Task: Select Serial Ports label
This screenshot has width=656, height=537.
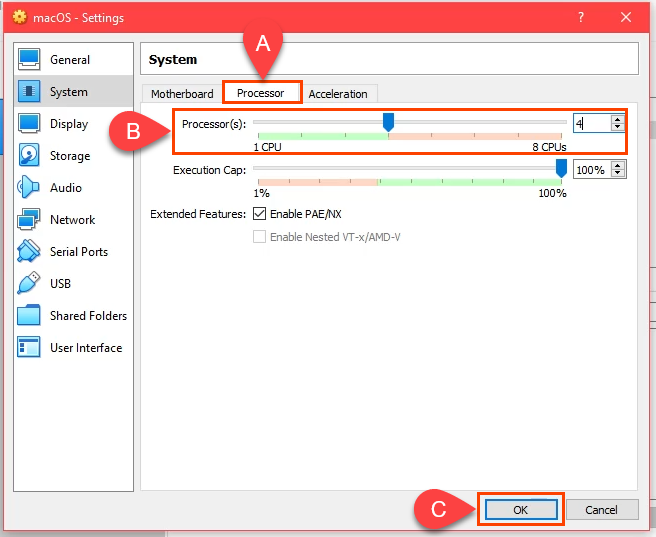Action: tap(79, 252)
